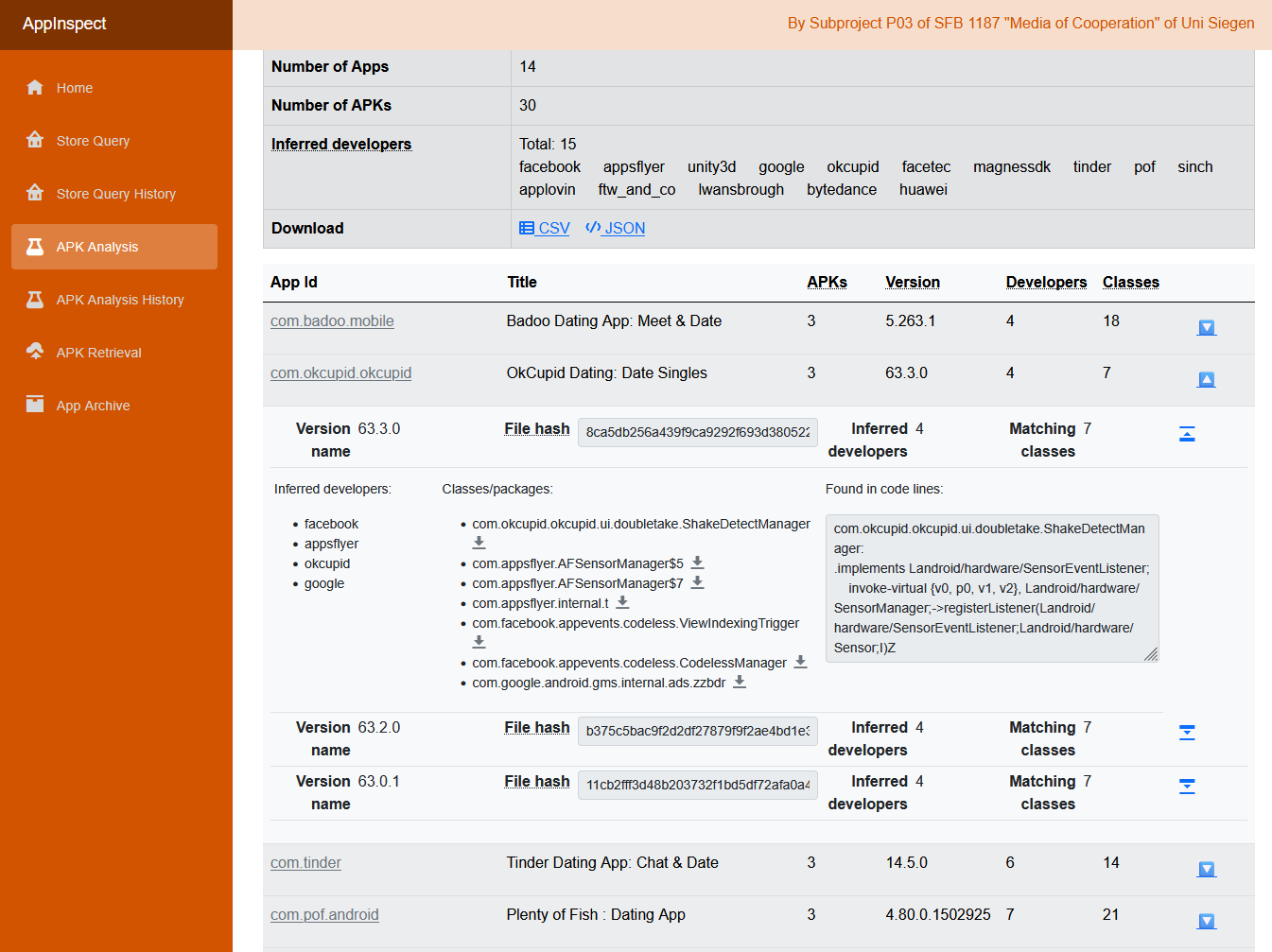Click the APK Analysis History flask icon
The image size is (1272, 952).
[x=35, y=300]
